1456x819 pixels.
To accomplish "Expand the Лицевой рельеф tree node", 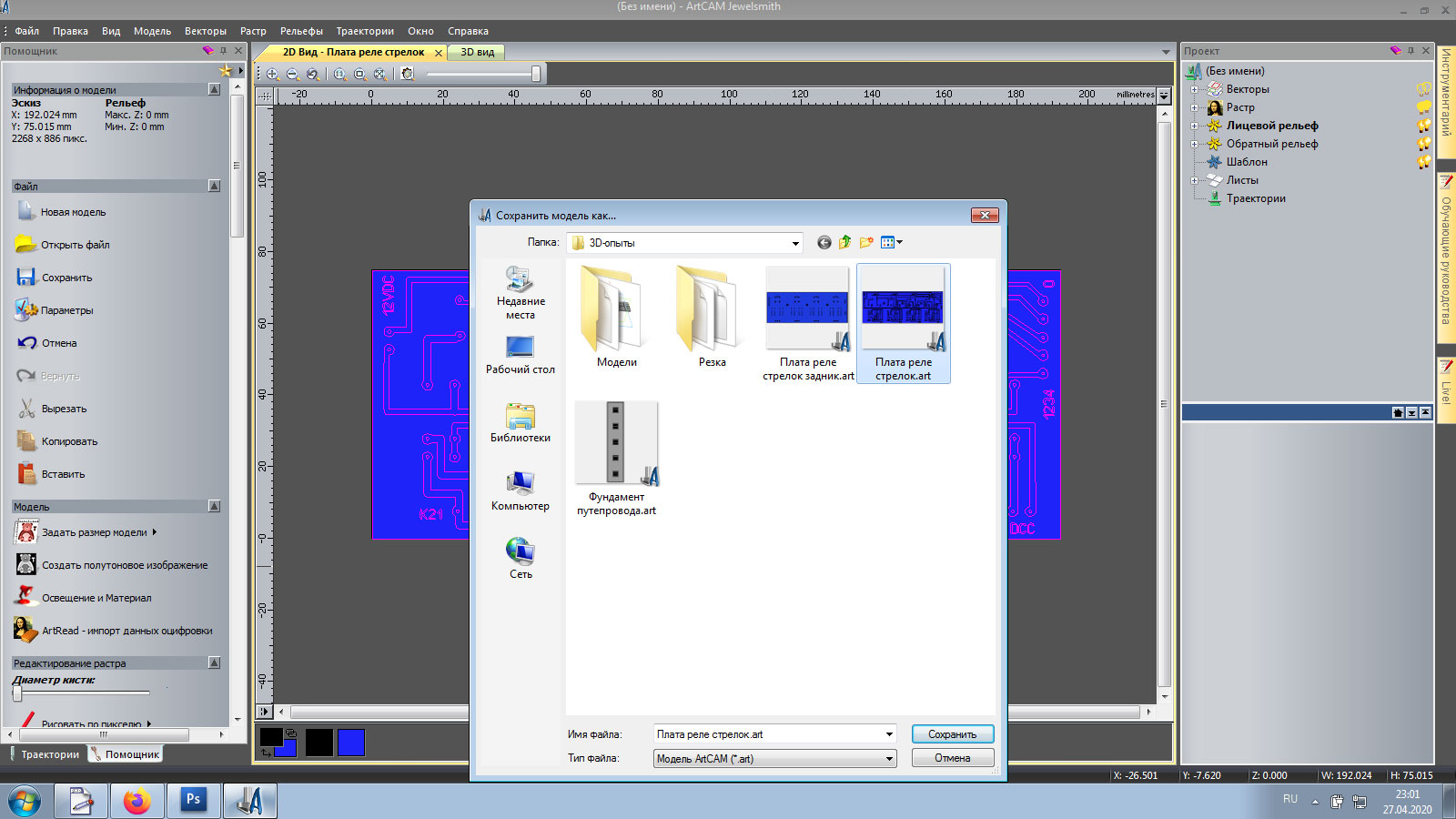I will click(1195, 126).
